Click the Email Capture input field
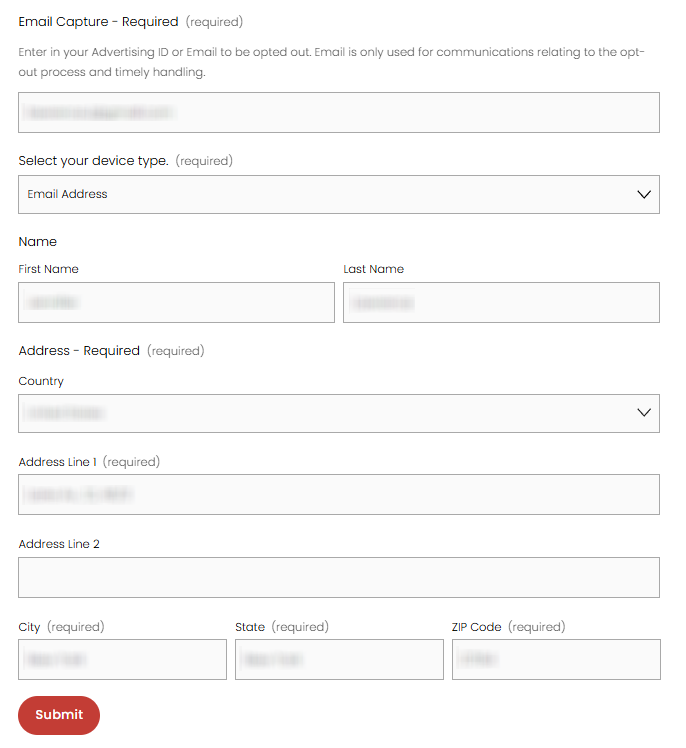The width and height of the screenshot is (686, 748). click(338, 113)
